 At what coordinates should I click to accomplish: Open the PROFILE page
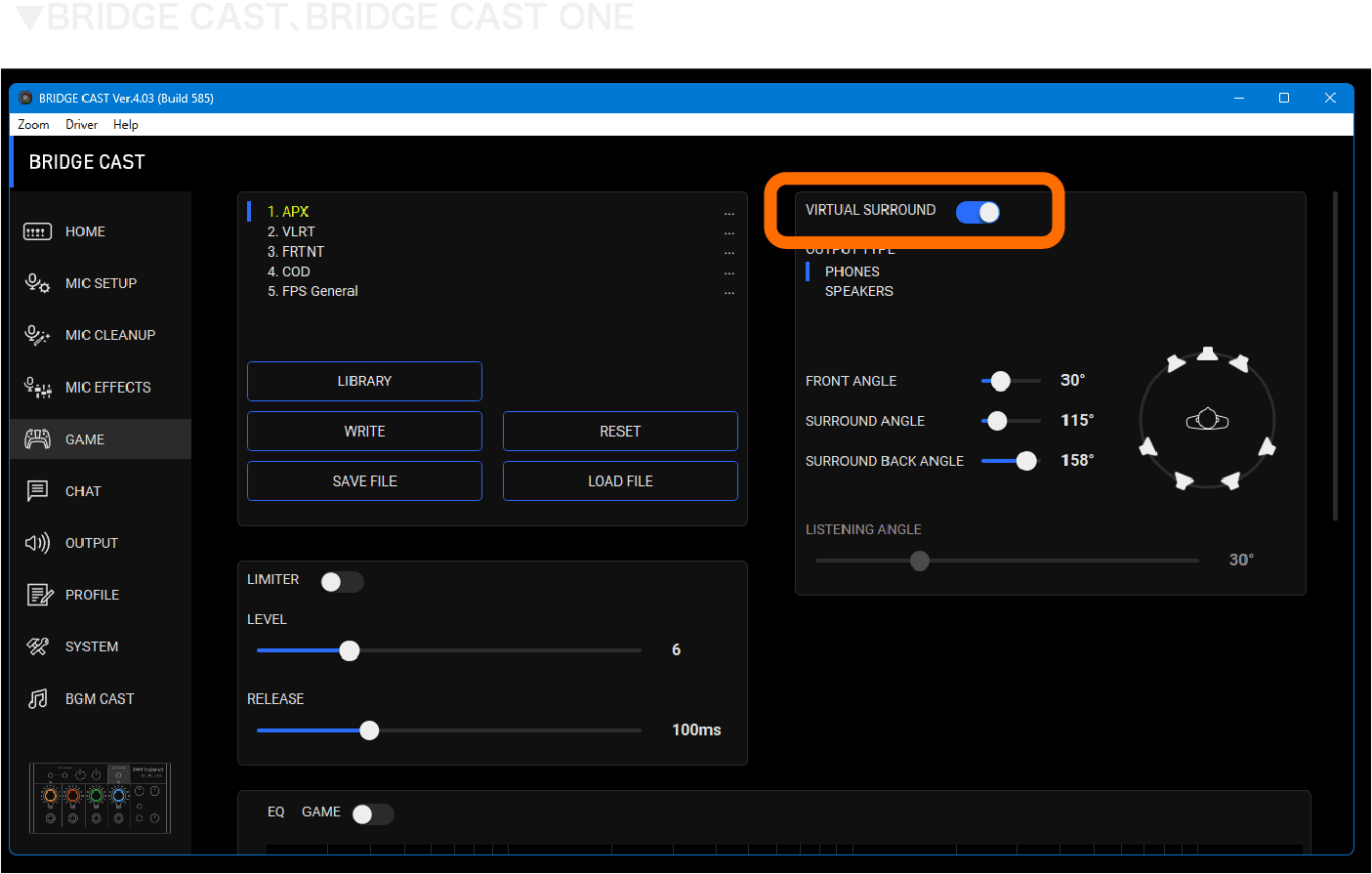tap(101, 595)
